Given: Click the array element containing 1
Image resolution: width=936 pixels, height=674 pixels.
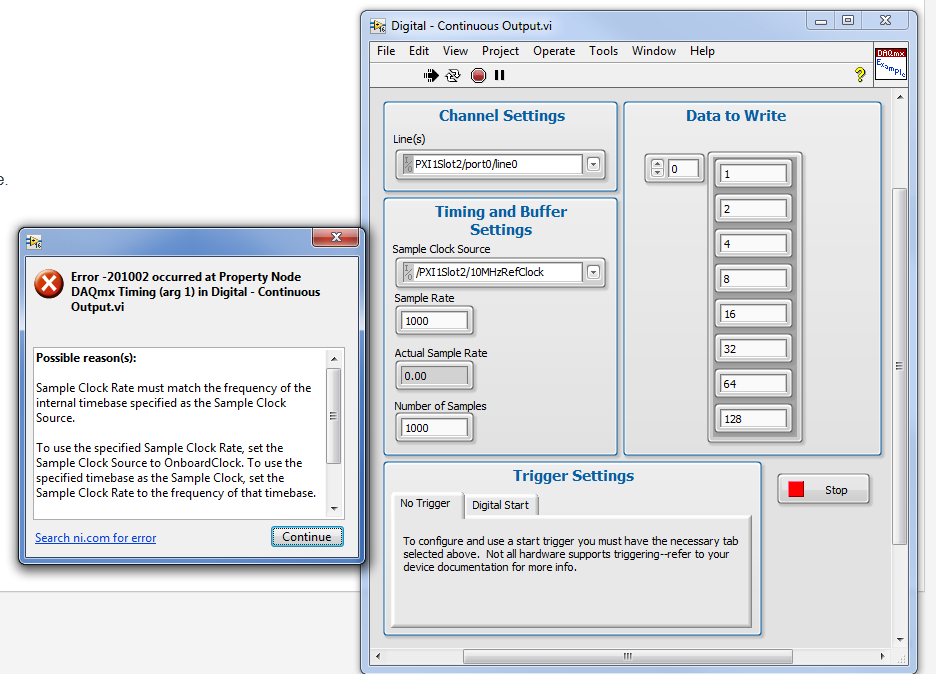Looking at the screenshot, I should [x=753, y=174].
